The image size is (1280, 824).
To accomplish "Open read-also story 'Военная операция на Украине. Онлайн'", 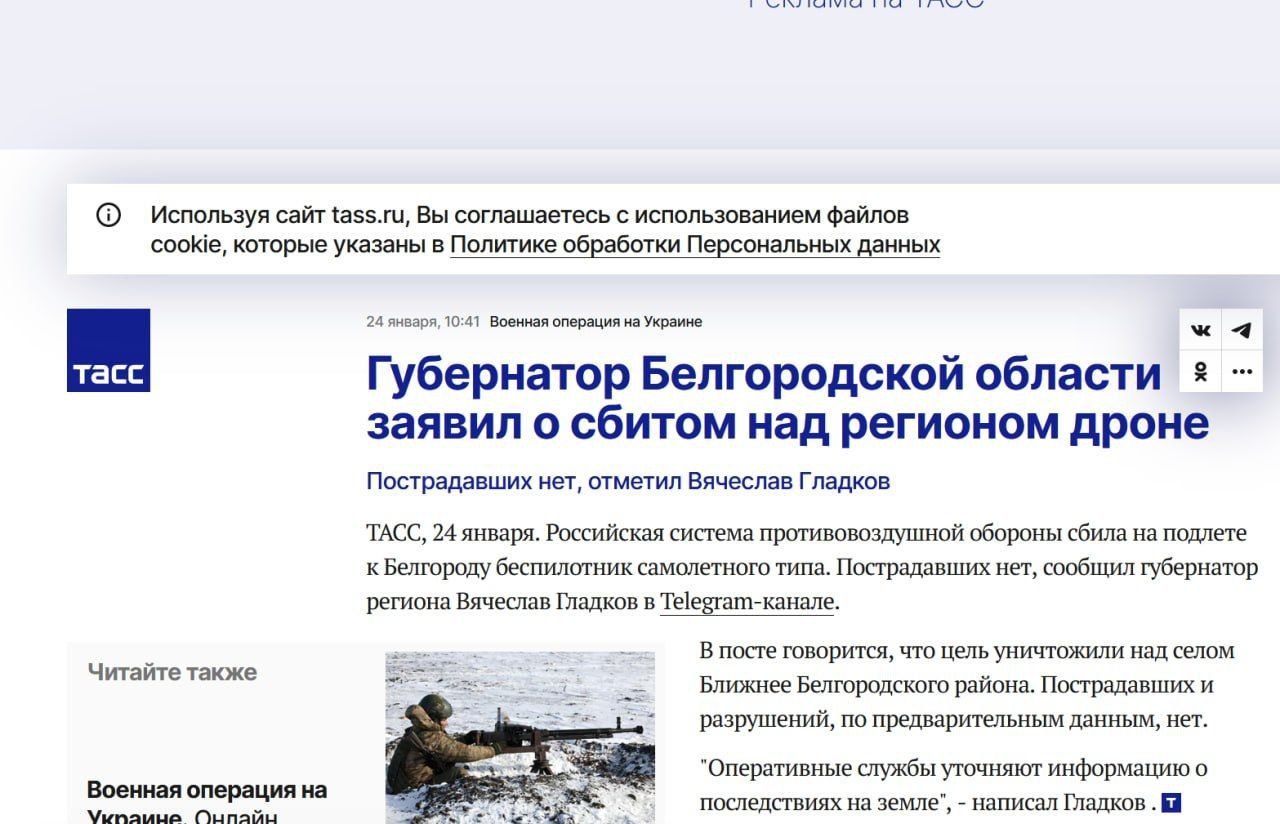I will tap(206, 802).
